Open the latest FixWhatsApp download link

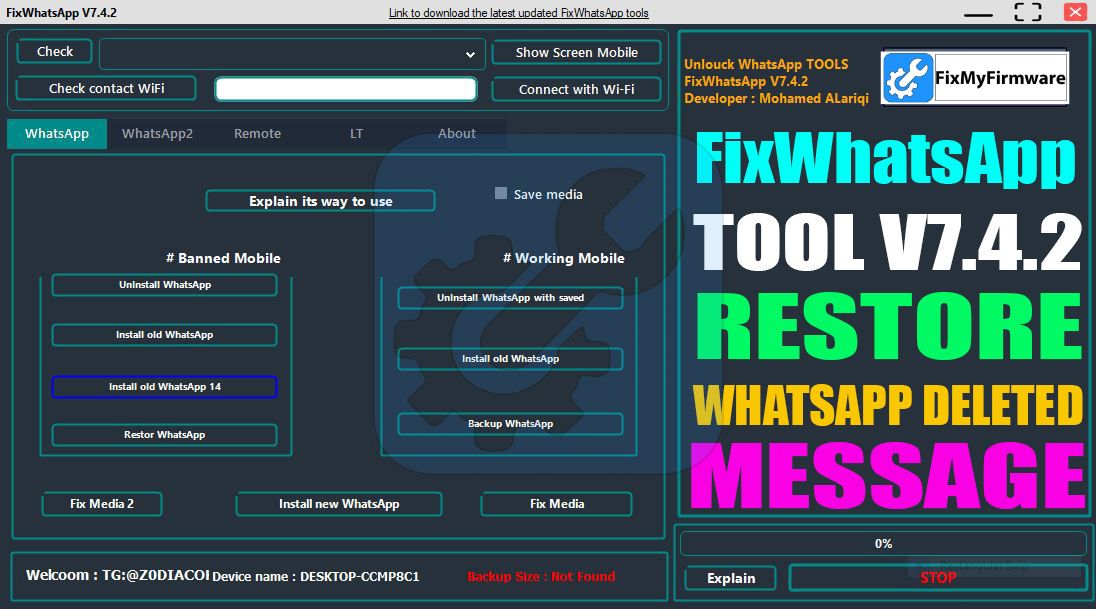click(518, 13)
